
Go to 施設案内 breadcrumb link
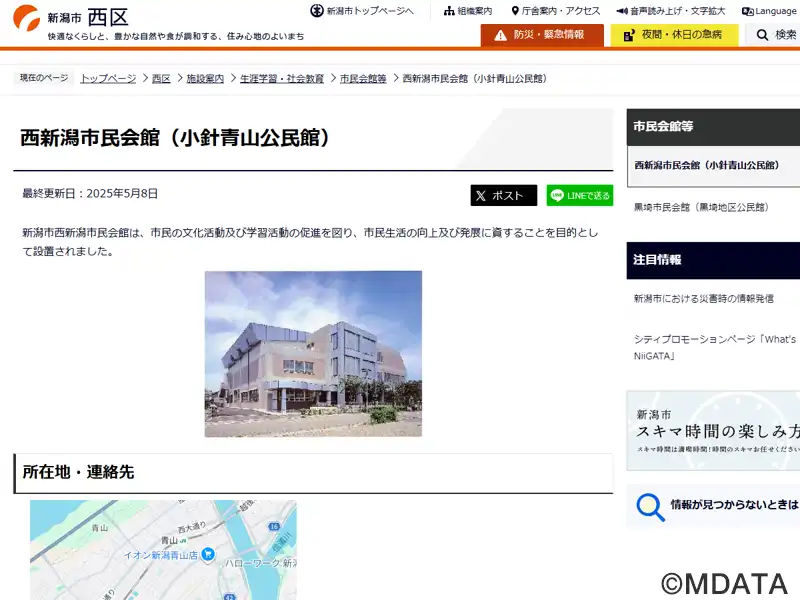(205, 79)
